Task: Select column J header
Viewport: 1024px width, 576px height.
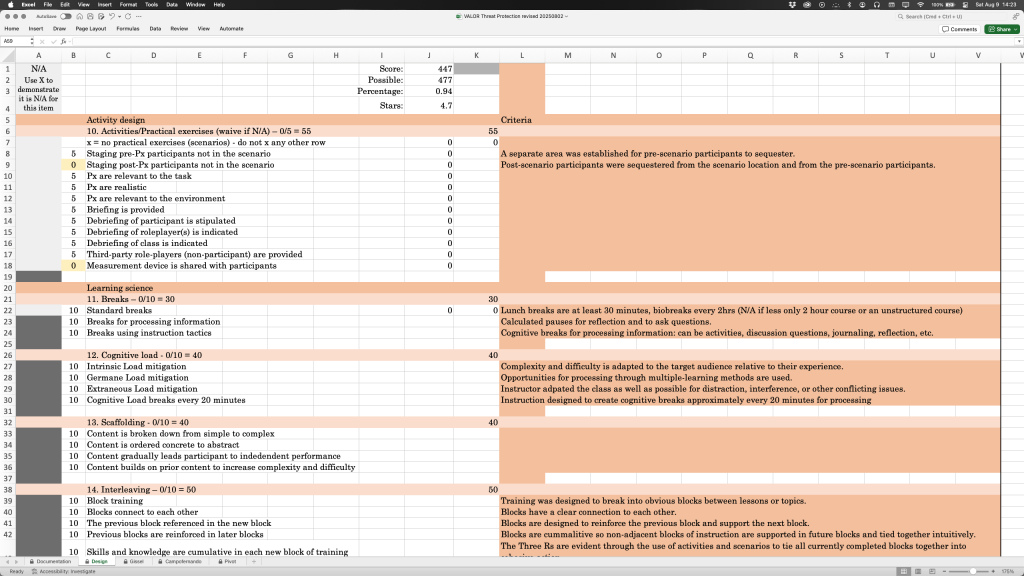Action: pyautogui.click(x=429, y=56)
